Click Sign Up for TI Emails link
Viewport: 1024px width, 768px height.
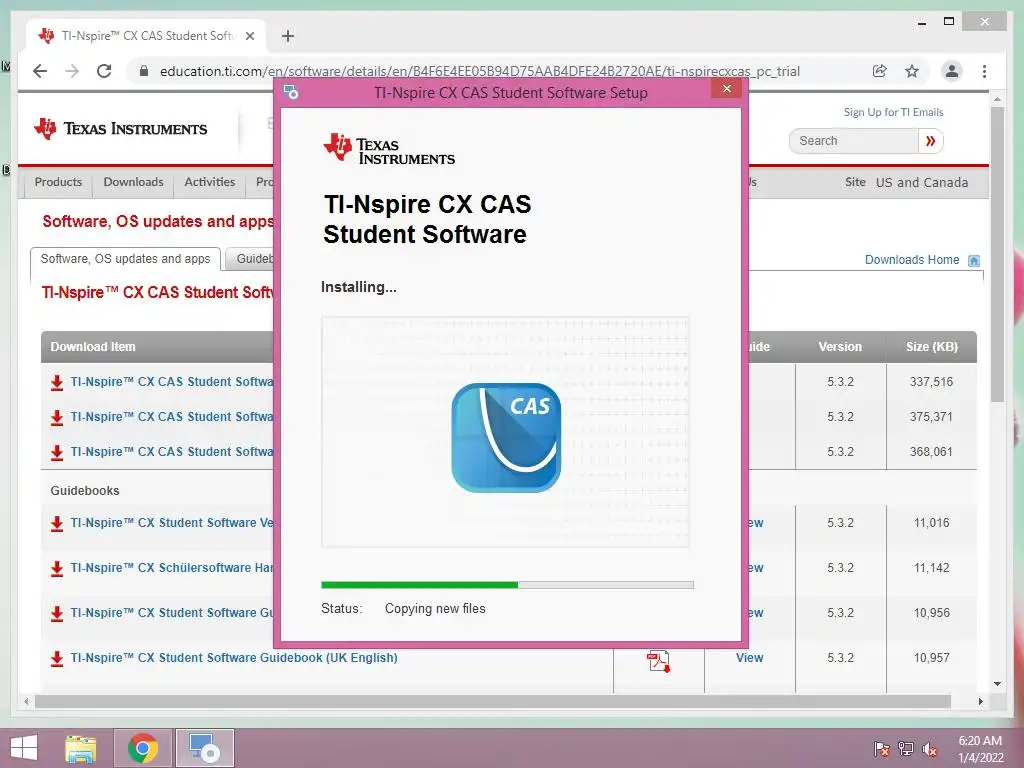(893, 112)
